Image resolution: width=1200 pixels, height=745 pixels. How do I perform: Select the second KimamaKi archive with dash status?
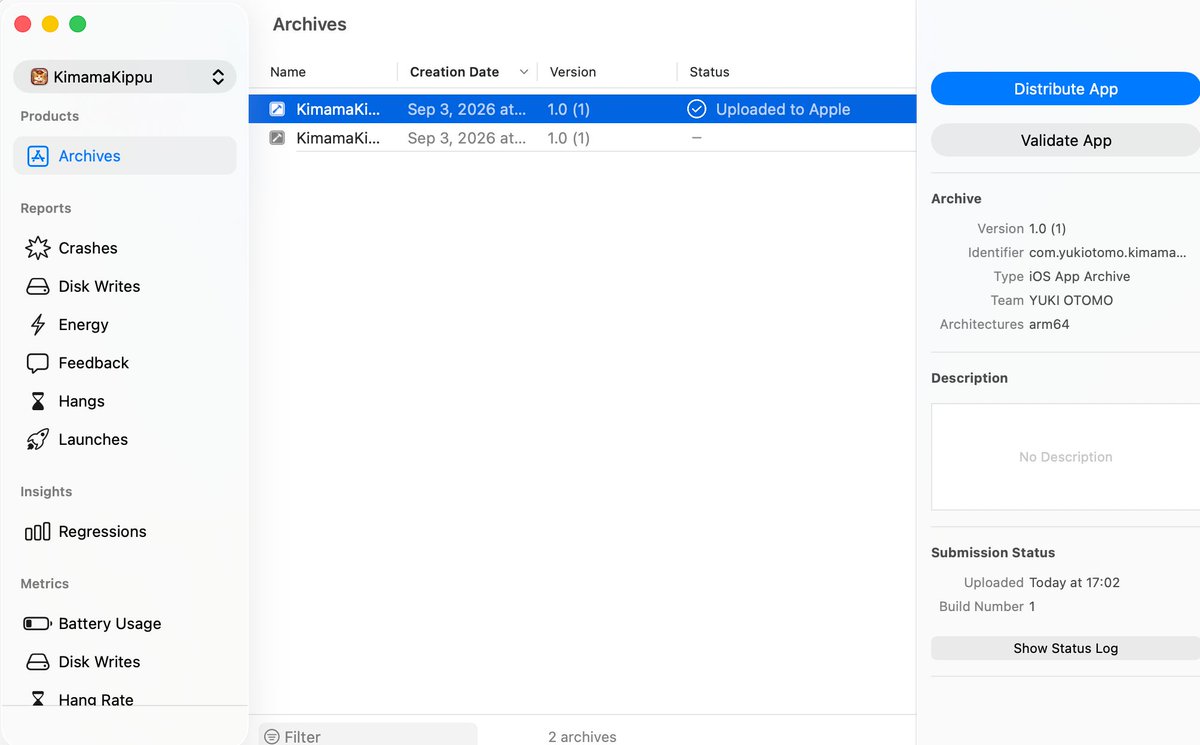[582, 138]
